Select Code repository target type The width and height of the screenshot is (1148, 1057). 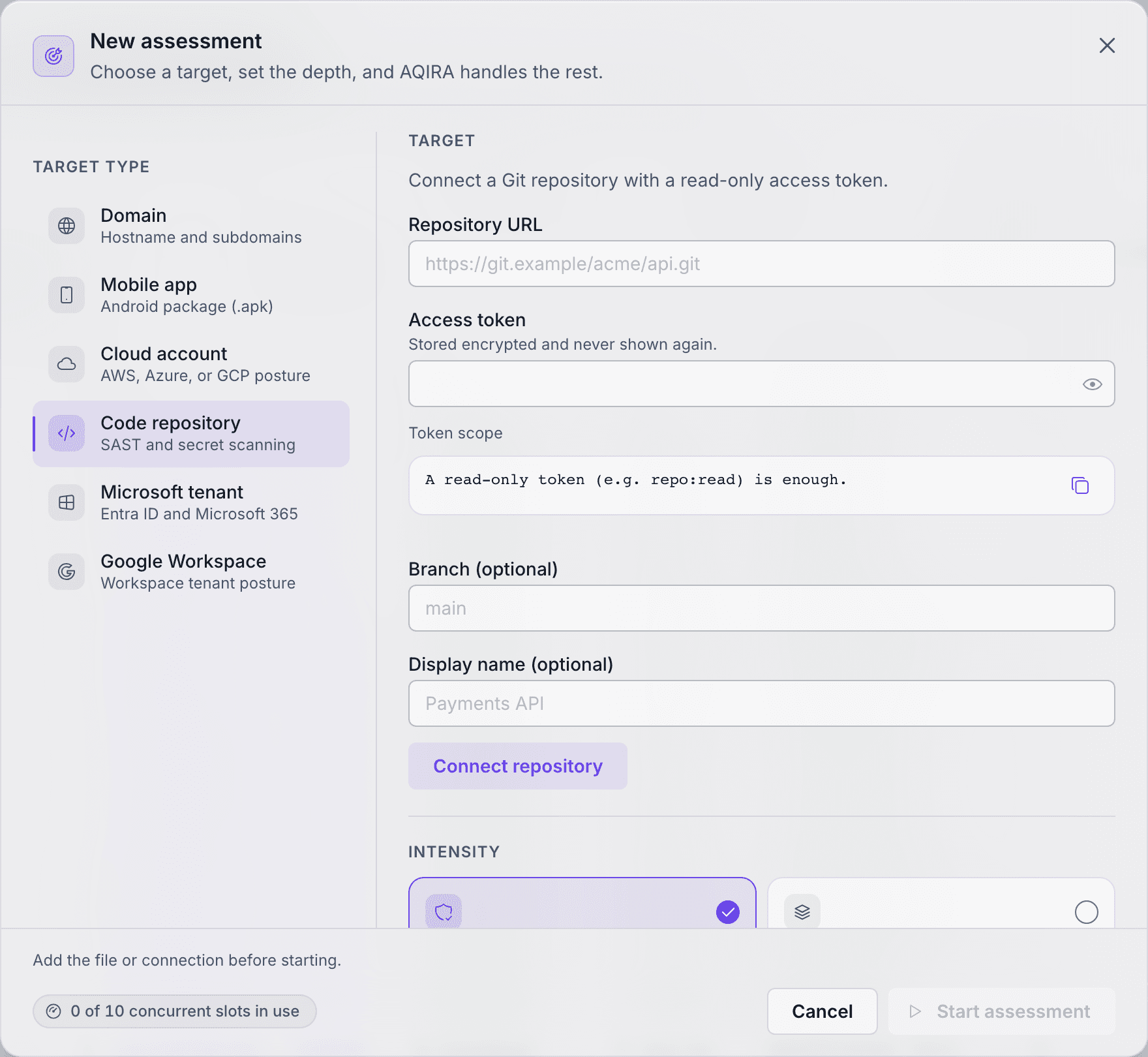(191, 433)
